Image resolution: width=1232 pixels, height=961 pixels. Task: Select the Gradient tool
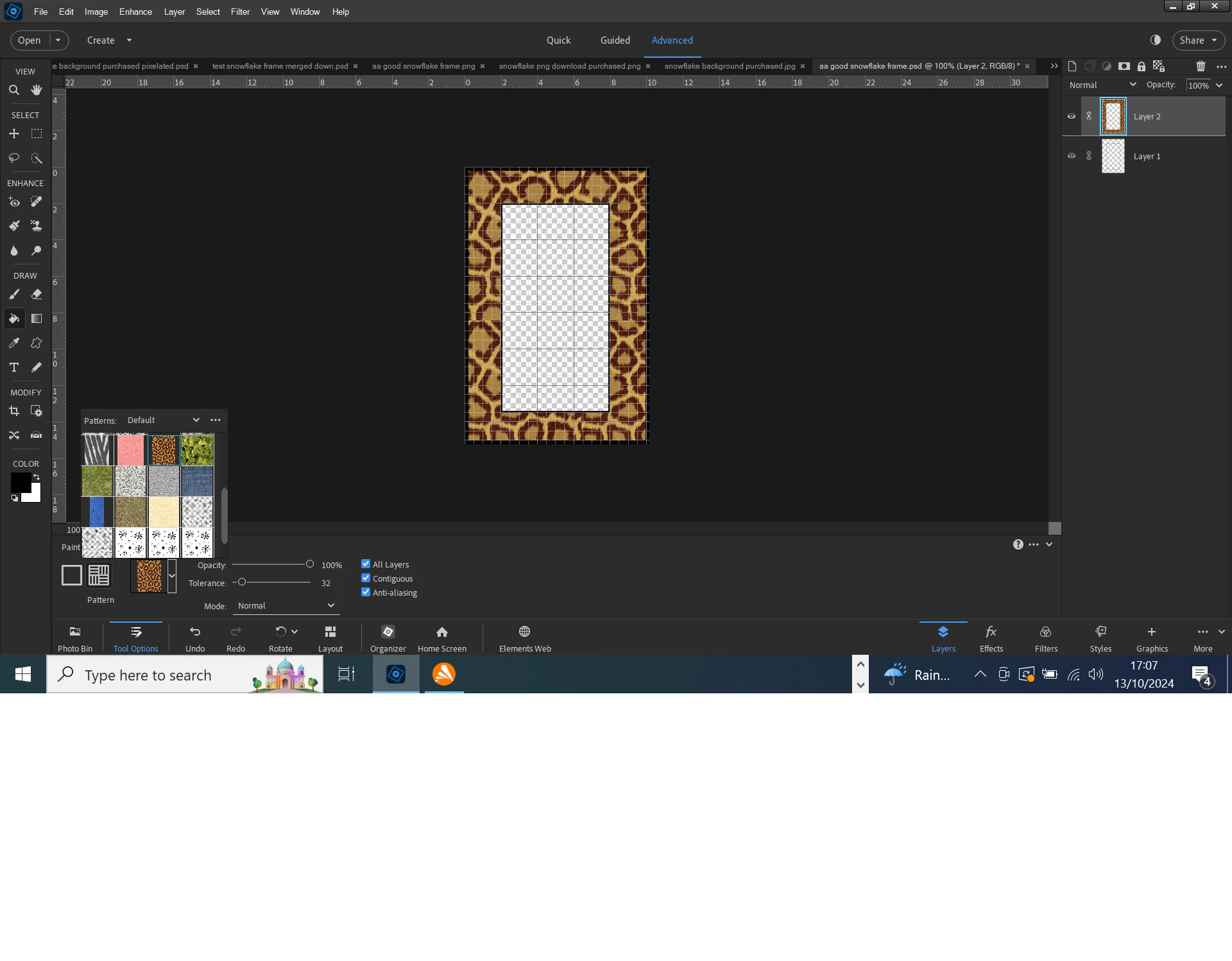(x=37, y=319)
